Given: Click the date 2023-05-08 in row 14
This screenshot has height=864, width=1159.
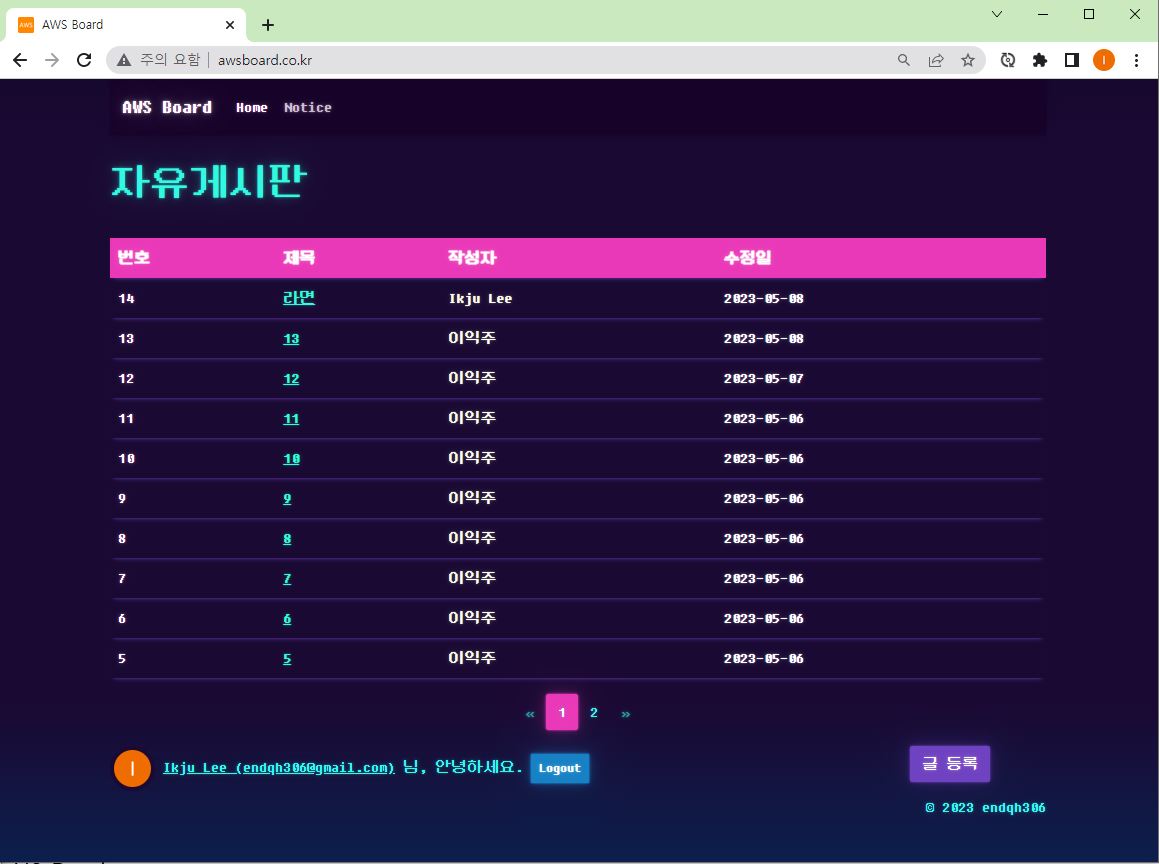Looking at the screenshot, I should [x=764, y=299].
